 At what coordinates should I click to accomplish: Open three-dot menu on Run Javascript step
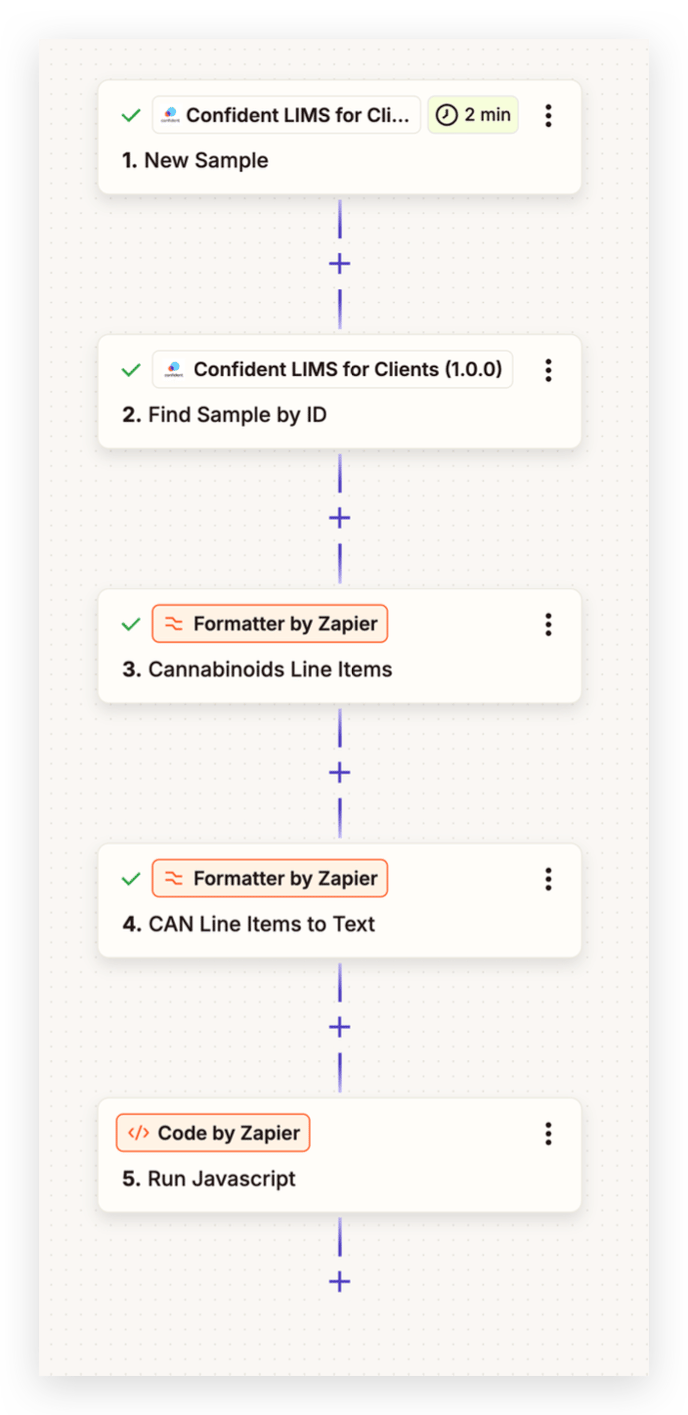(x=548, y=1134)
